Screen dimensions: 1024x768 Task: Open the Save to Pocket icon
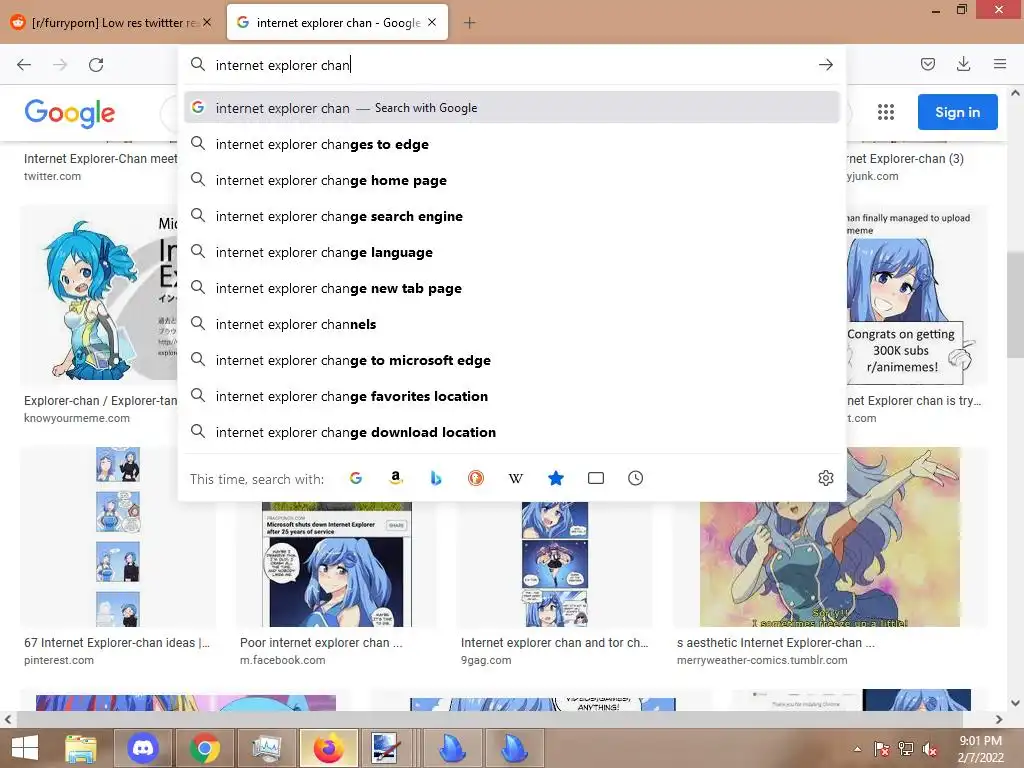click(x=927, y=64)
